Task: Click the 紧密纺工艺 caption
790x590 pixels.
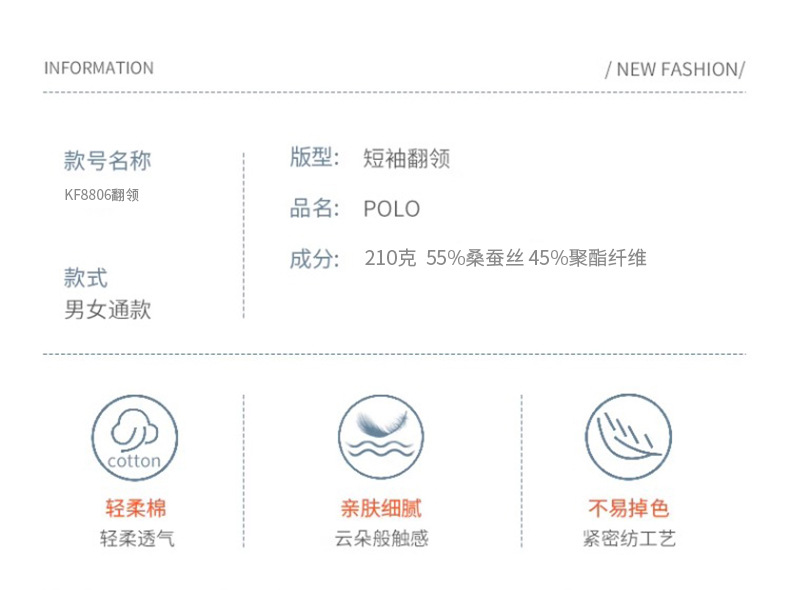Action: [628, 539]
